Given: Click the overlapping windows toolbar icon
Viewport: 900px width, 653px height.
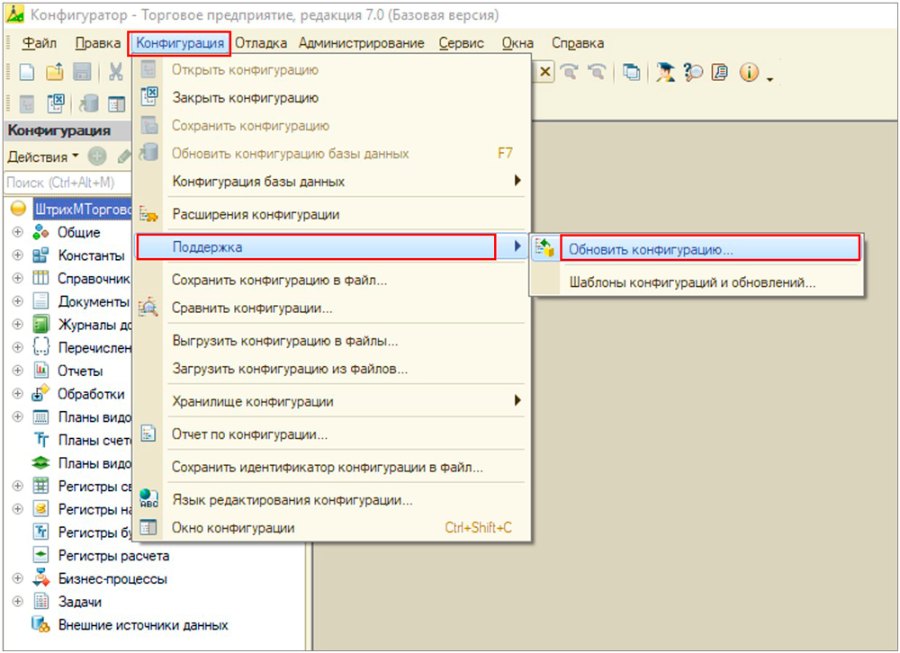Looking at the screenshot, I should click(631, 72).
